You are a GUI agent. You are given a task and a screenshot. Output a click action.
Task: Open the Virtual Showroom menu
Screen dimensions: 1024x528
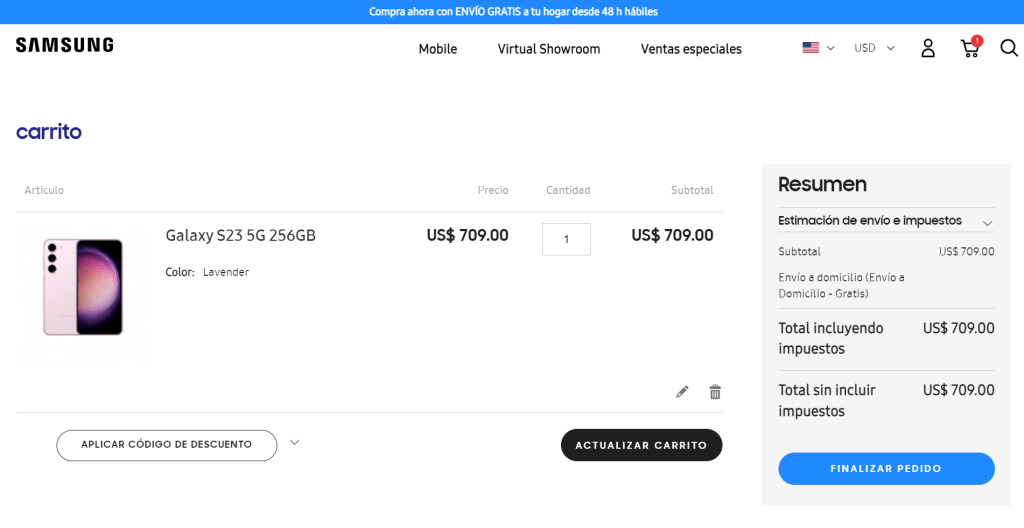tap(549, 49)
